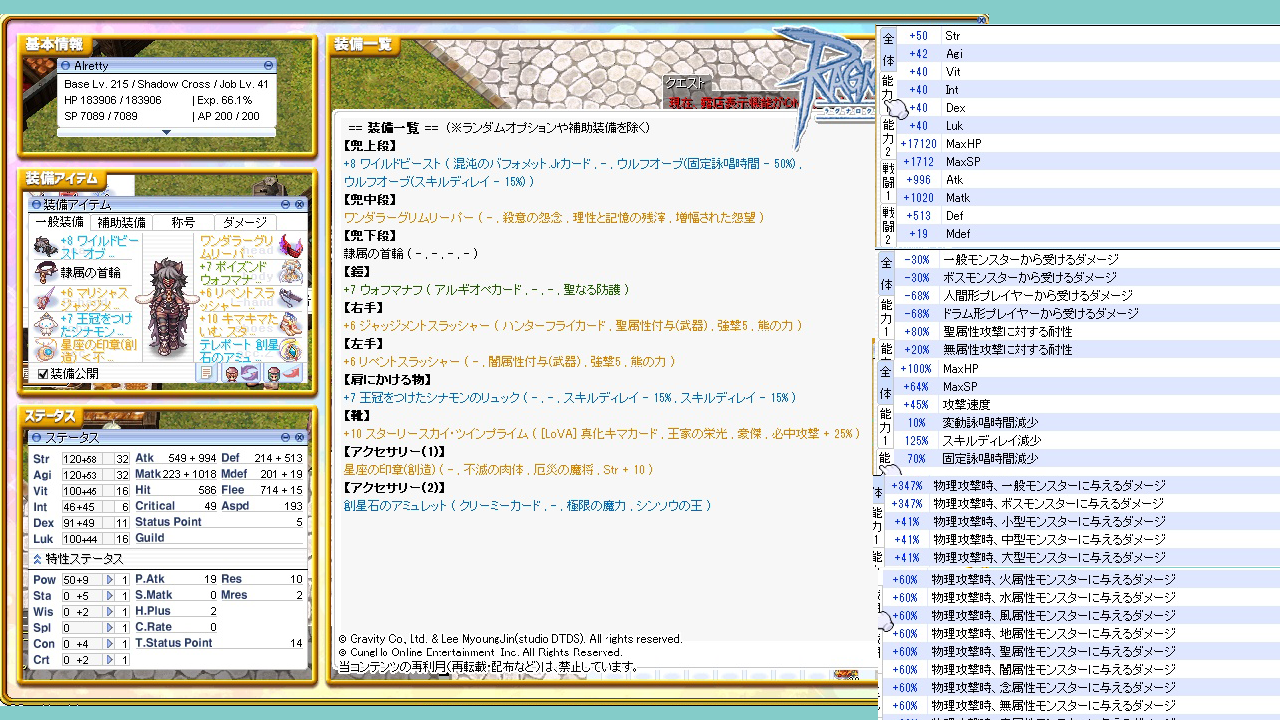The width and height of the screenshot is (1280, 720).
Task: Click the 固定詠唱時間減少 70% row
Action: (1088, 459)
